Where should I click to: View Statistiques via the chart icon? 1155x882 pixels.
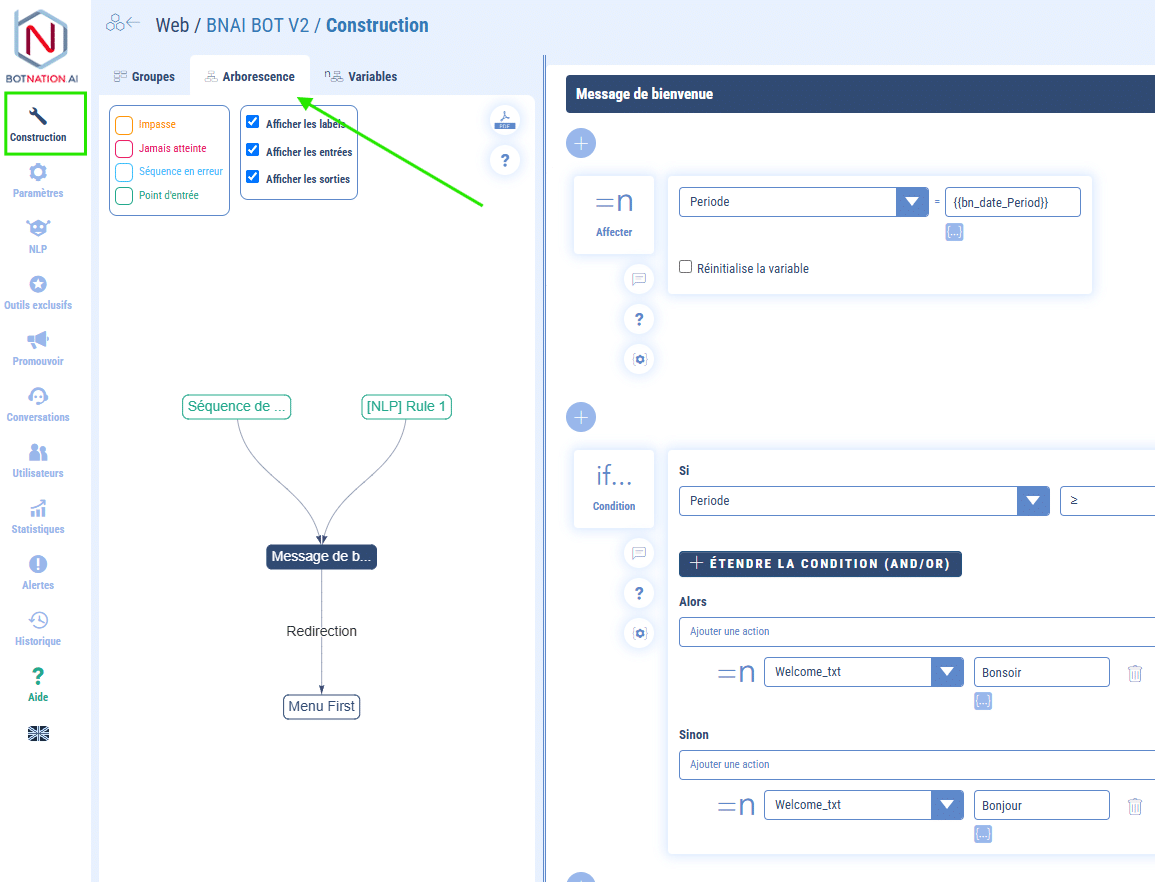point(37,516)
